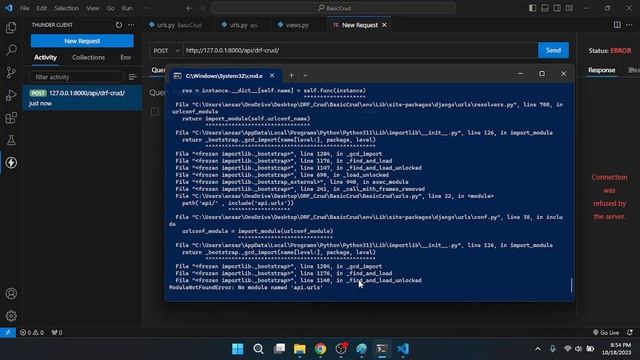The height and width of the screenshot is (360, 640).
Task: Open Source Control view
Action: click(11, 73)
